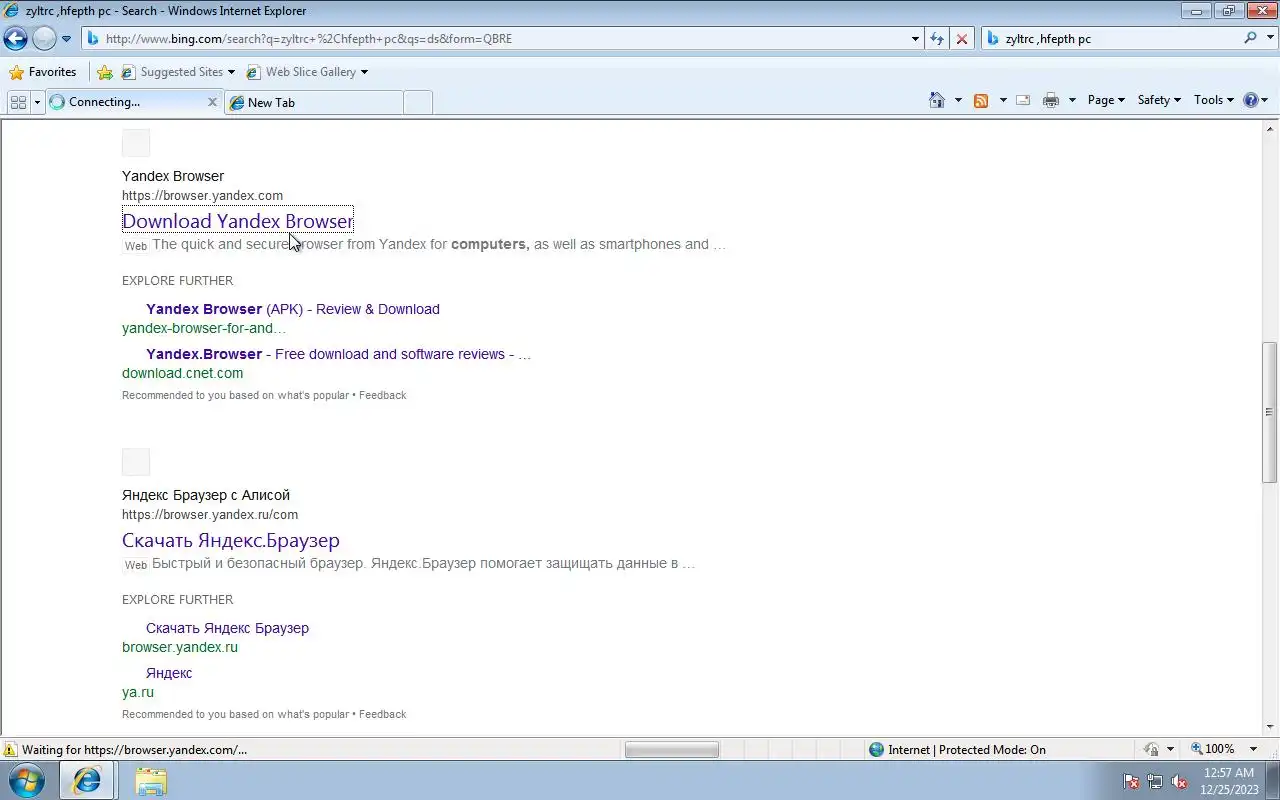Click the Yandex Browser result favicon
1280x800 pixels.
(136, 143)
